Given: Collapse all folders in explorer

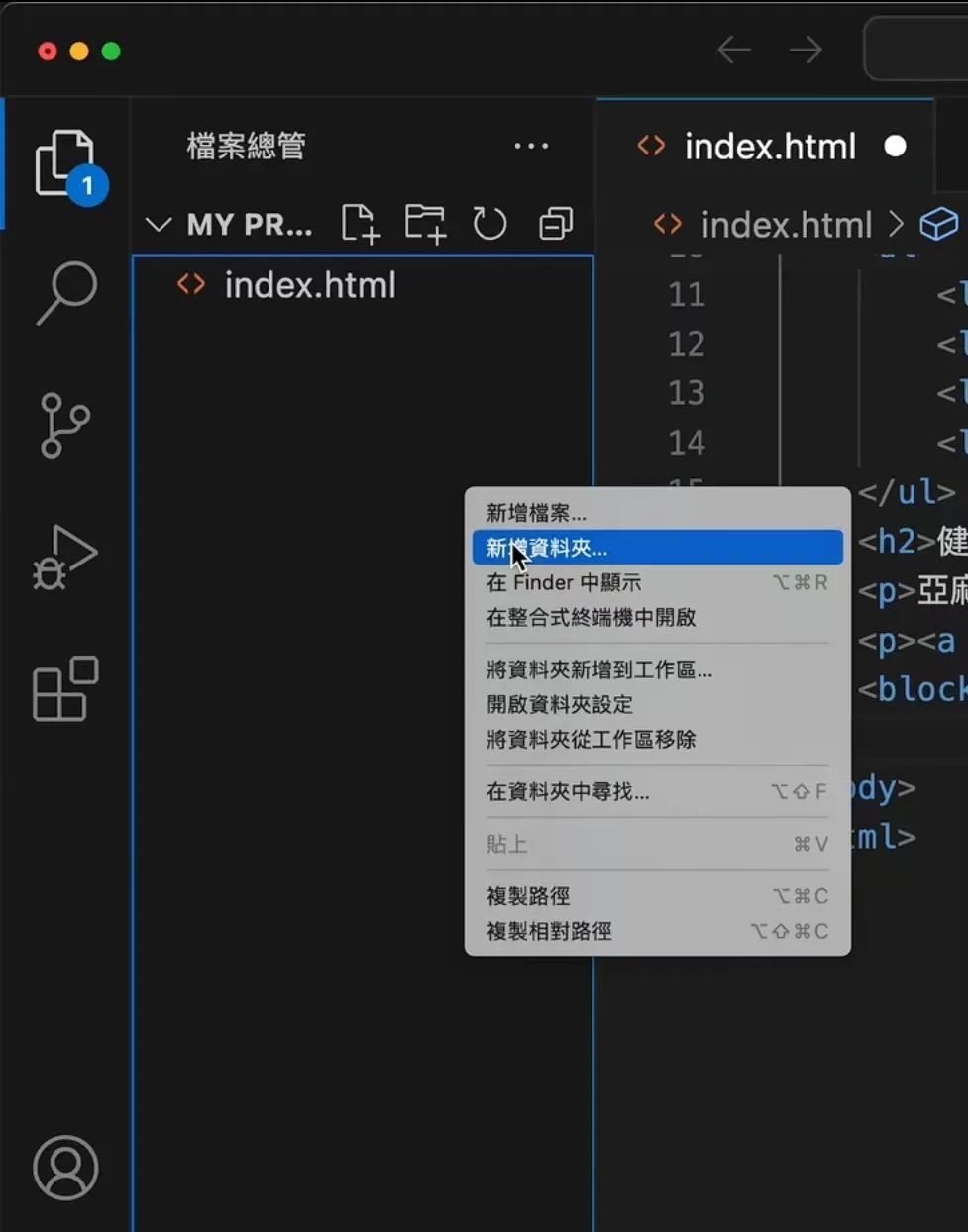Looking at the screenshot, I should coord(555,224).
